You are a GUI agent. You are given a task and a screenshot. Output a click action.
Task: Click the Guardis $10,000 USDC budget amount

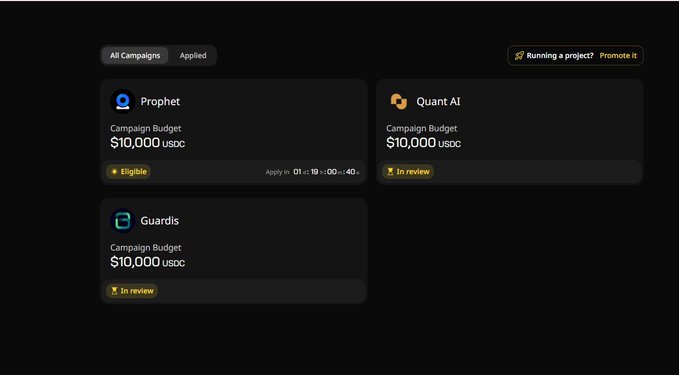148,262
